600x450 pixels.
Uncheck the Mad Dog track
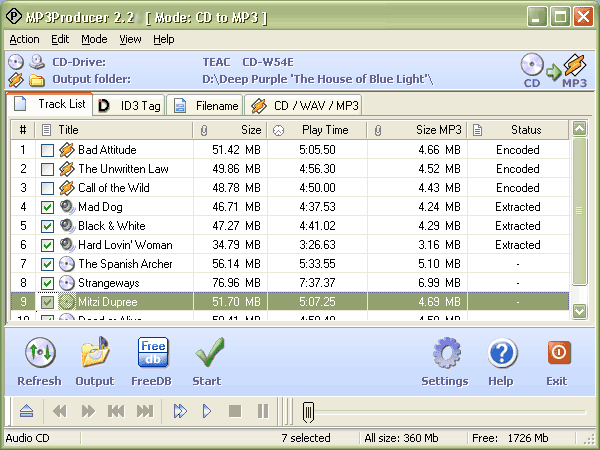[47, 207]
